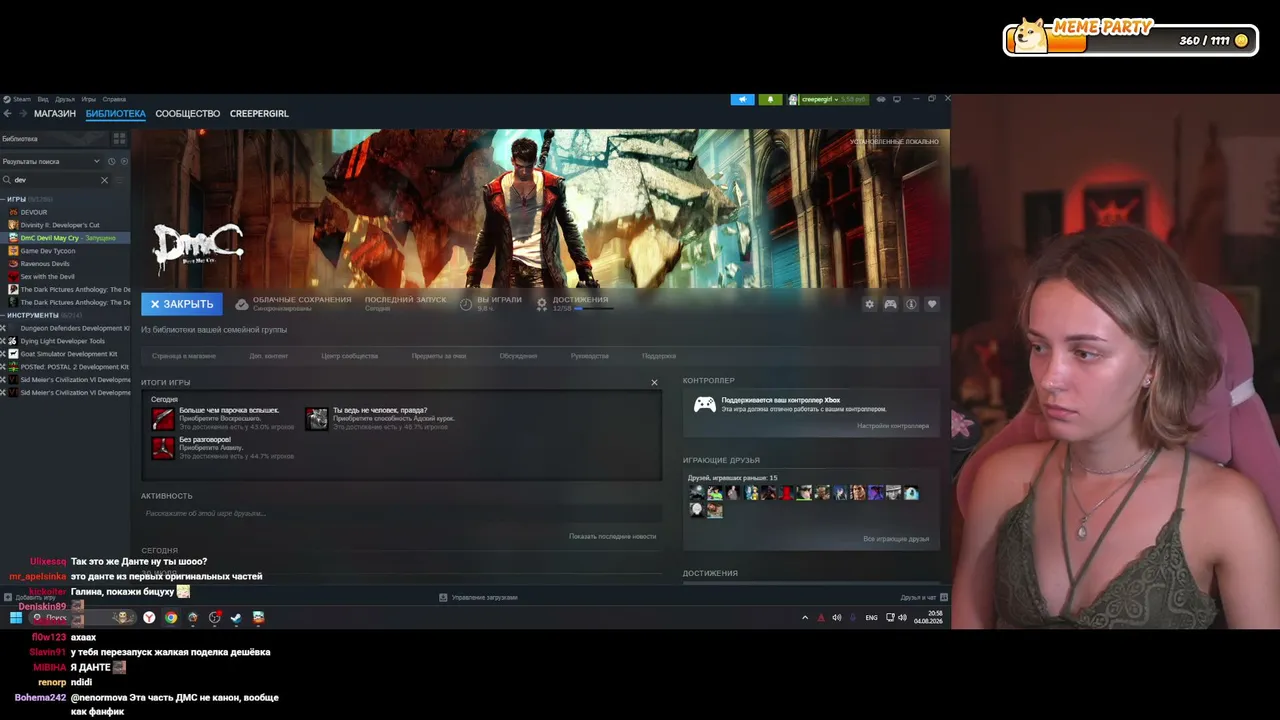
Task: Open the Ты ведь не человек achievement icon
Action: point(317,419)
